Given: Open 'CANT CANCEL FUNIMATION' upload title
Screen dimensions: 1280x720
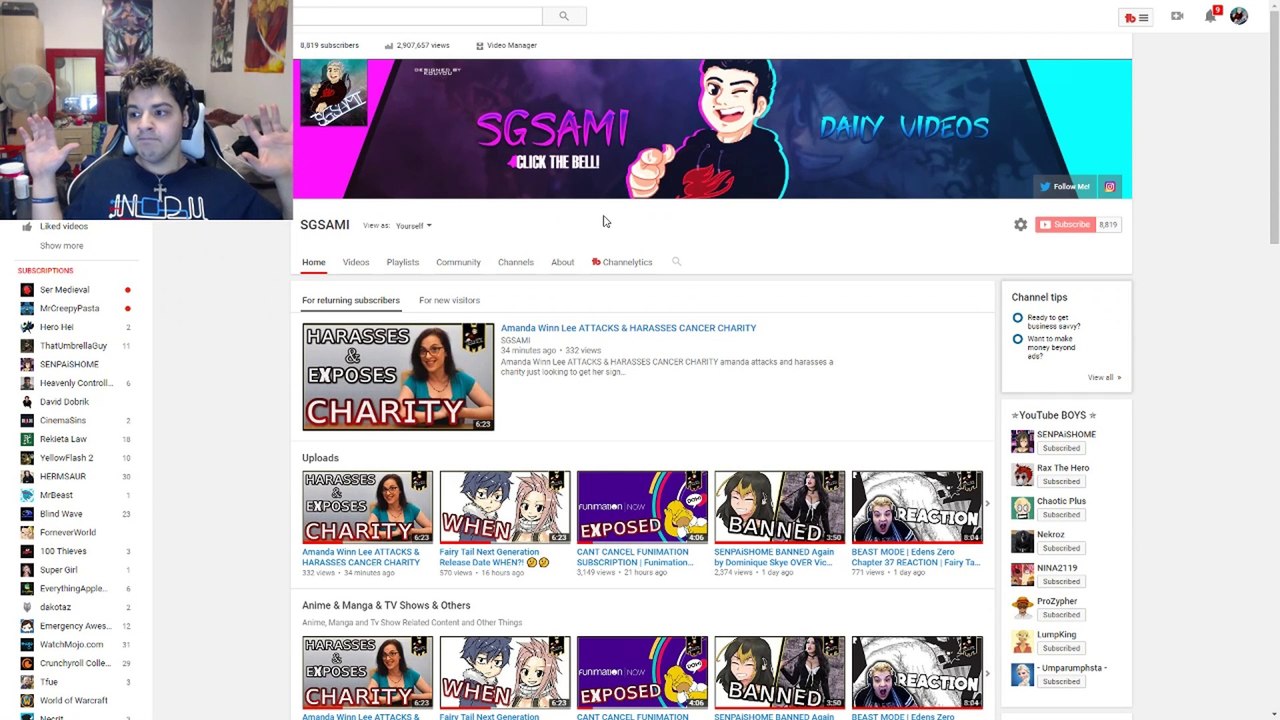Looking at the screenshot, I should click(635, 557).
